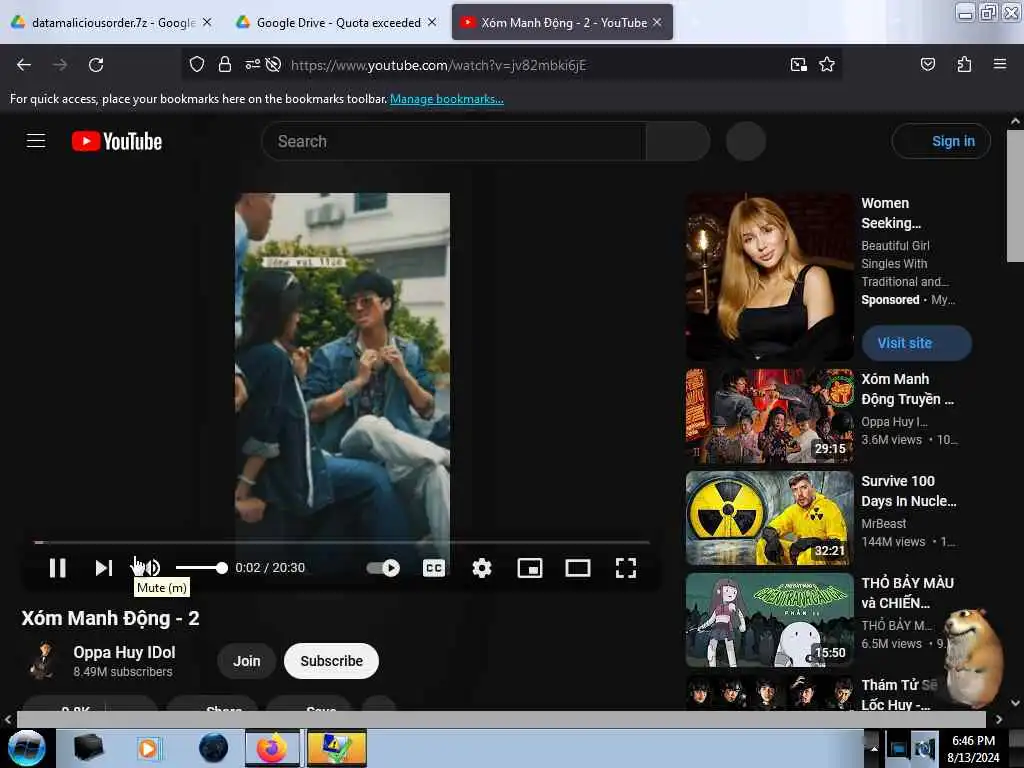This screenshot has width=1024, height=768.
Task: Close the datamaliciousorder.7z tab
Action: click(x=207, y=22)
